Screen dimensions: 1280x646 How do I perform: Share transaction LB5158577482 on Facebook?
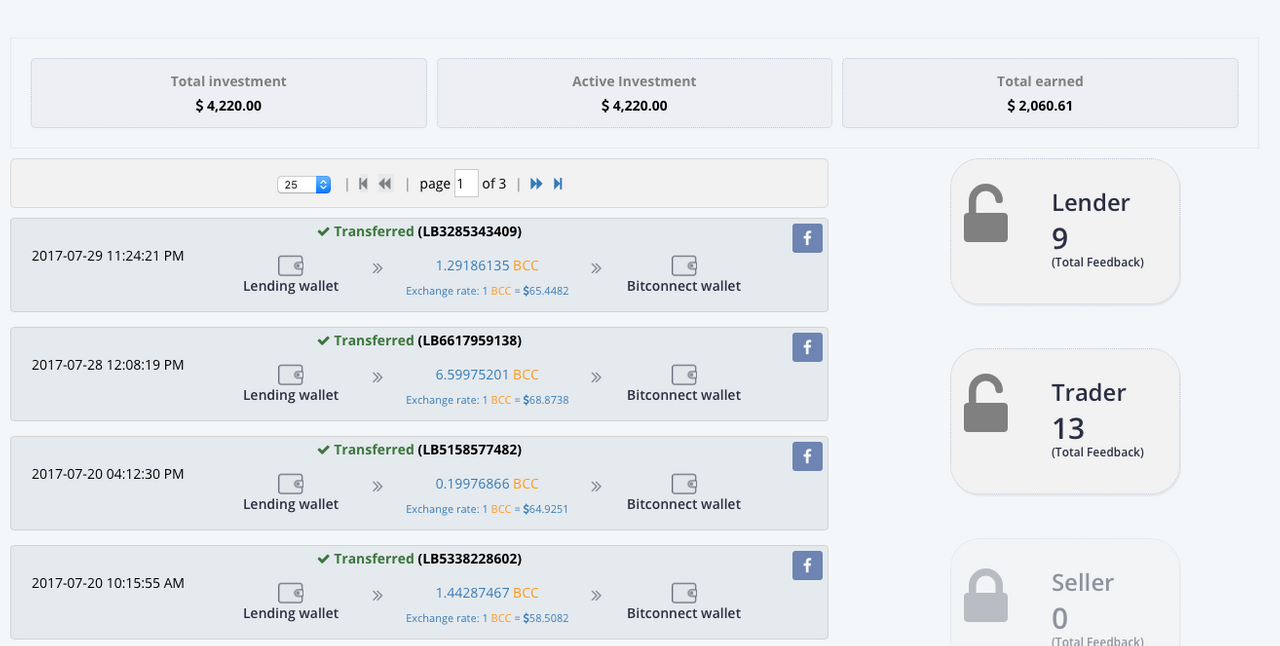808,456
